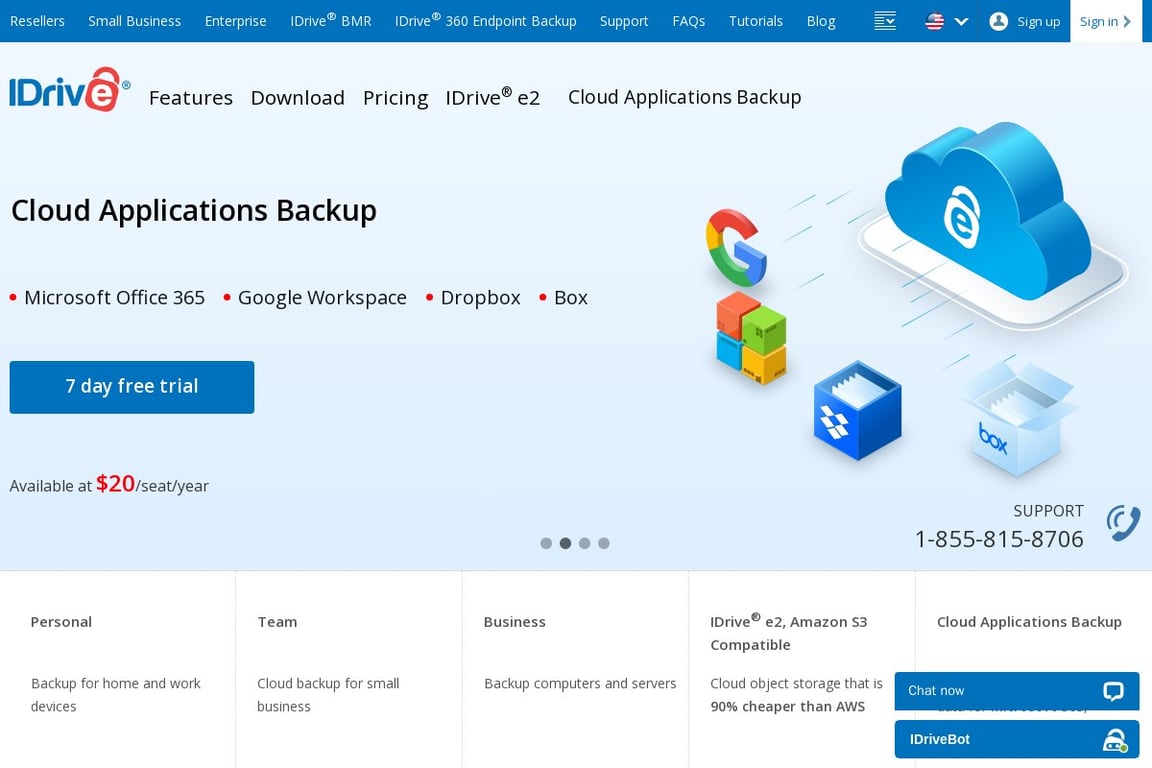Click the IDriveBot robot icon
This screenshot has width=1152, height=768.
tap(1115, 740)
